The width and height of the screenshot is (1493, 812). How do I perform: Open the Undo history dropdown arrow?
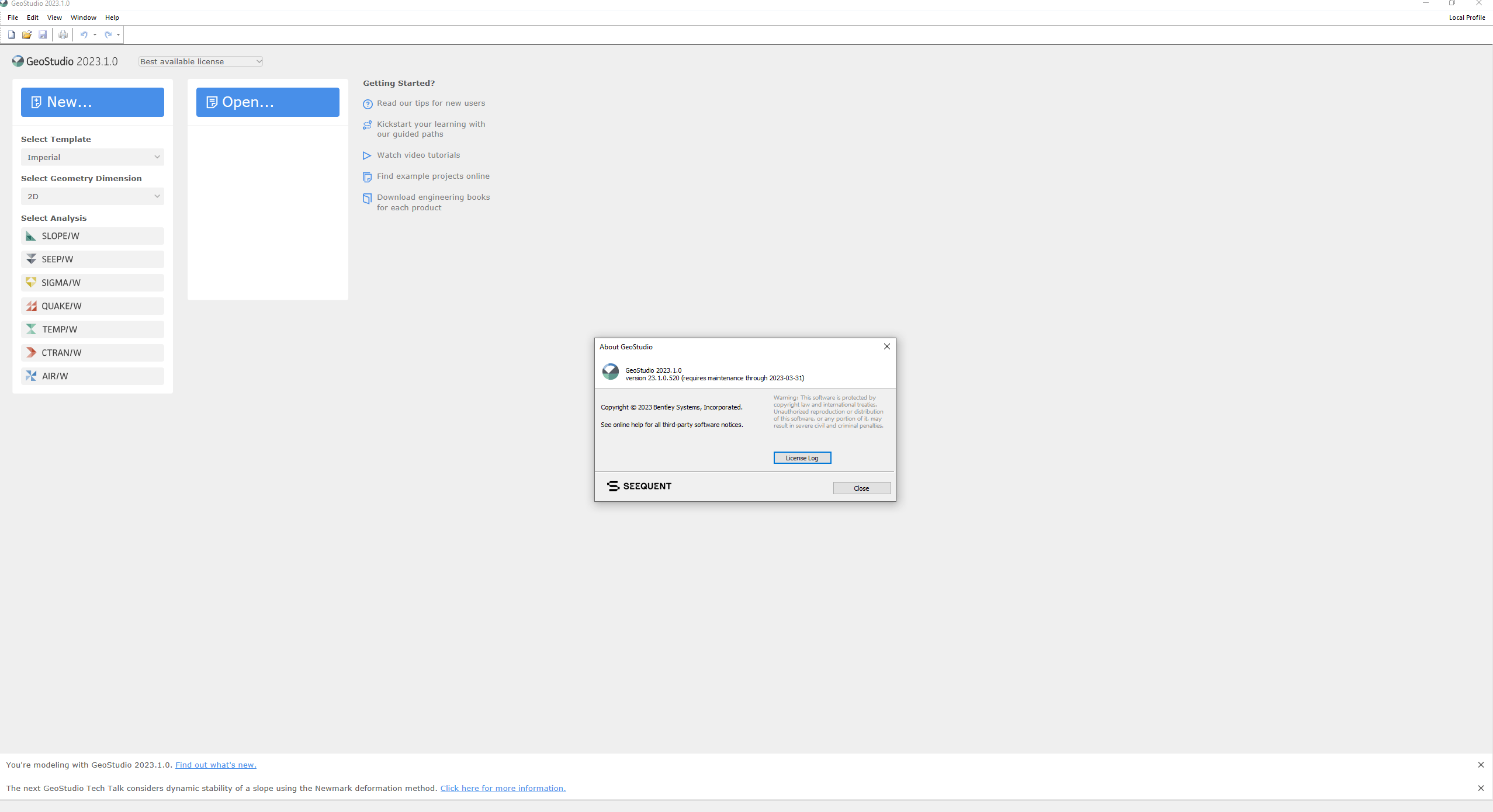coord(95,34)
